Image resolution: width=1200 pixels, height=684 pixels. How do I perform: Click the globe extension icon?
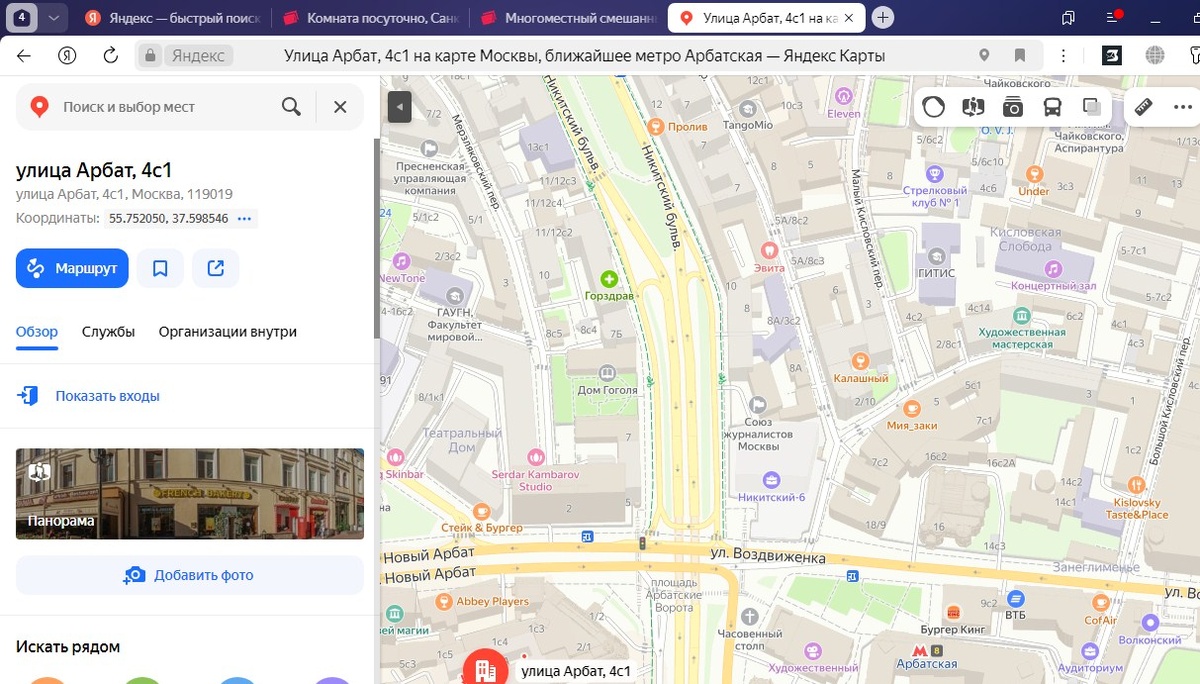click(x=1156, y=56)
